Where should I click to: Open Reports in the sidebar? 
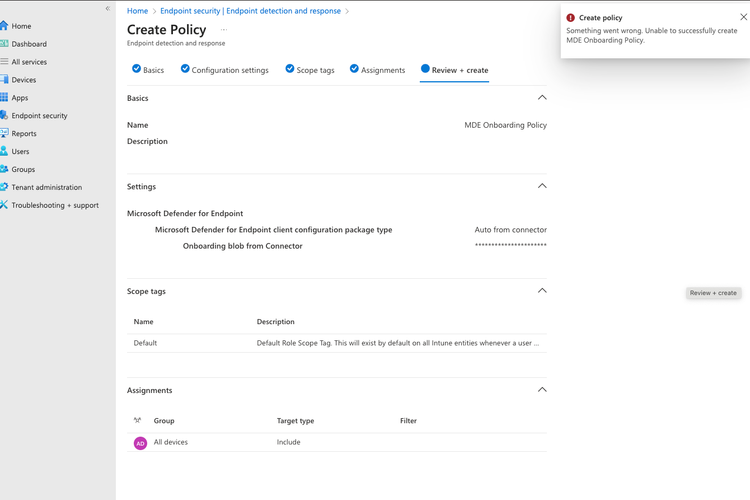coord(24,133)
